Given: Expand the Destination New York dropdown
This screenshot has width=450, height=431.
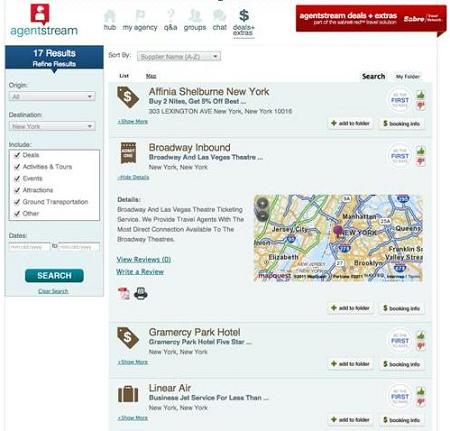Looking at the screenshot, I should (x=52, y=126).
